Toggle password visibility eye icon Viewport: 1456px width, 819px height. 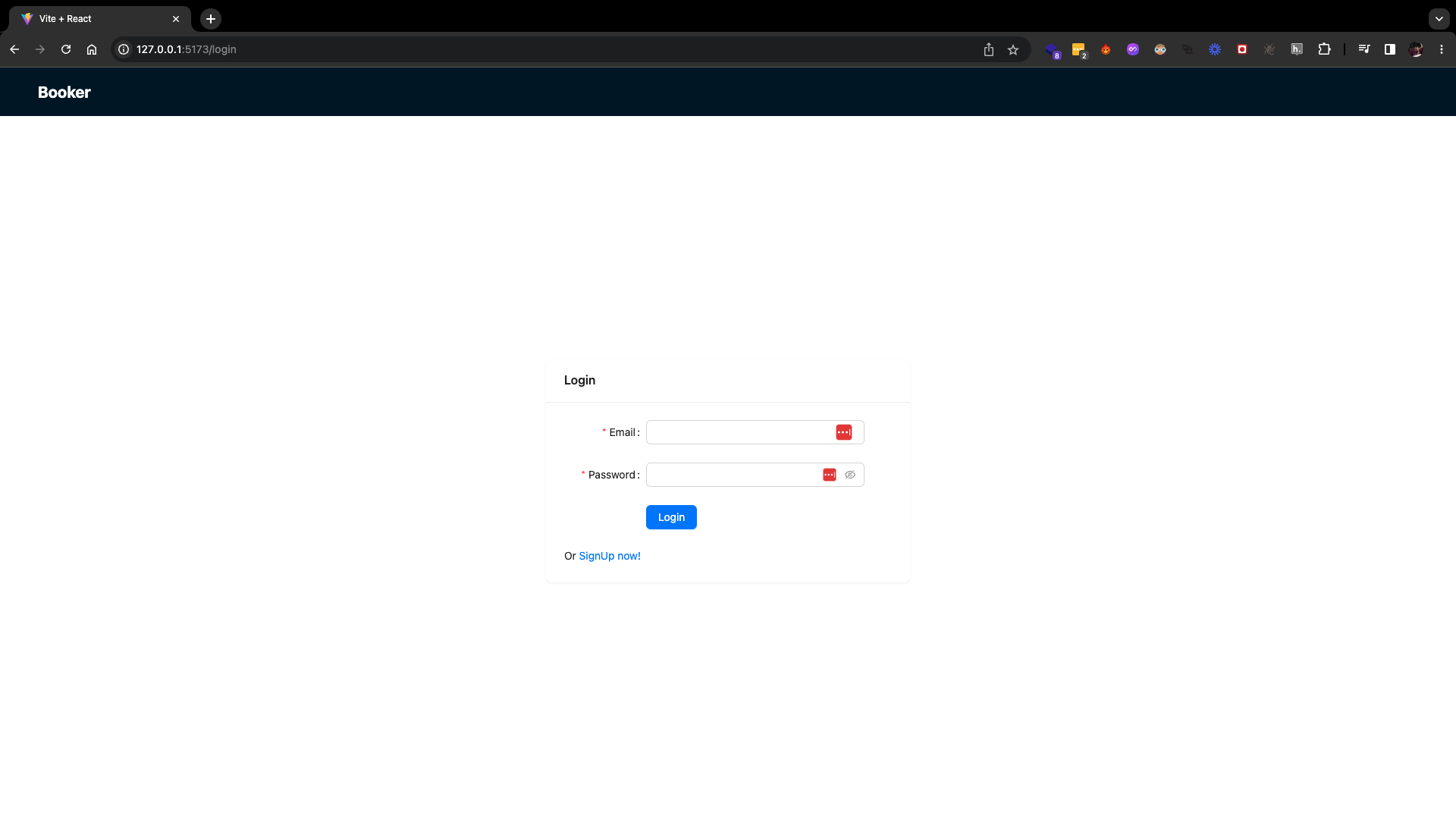850,475
